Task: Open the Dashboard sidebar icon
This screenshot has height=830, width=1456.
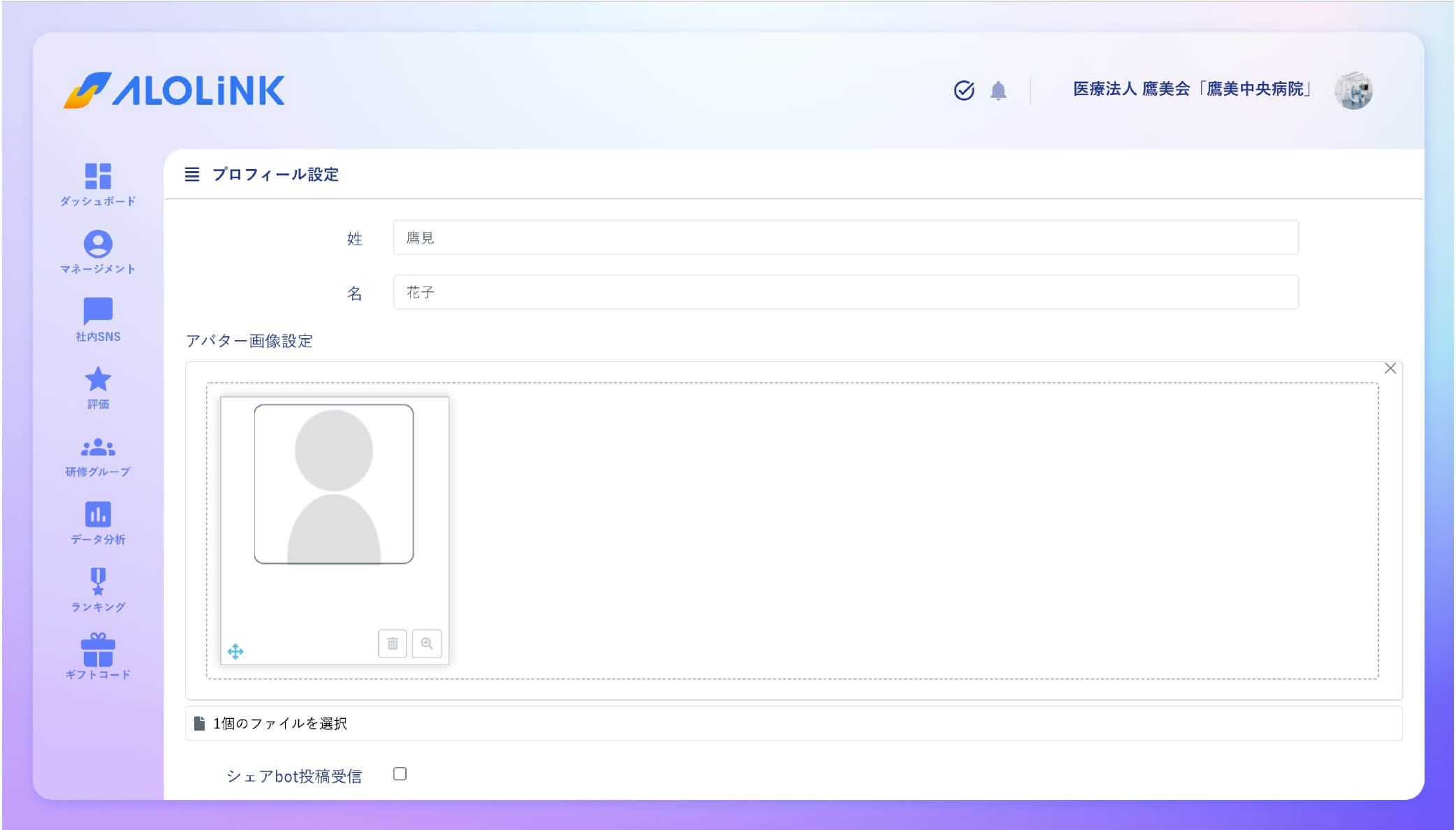Action: point(98,177)
